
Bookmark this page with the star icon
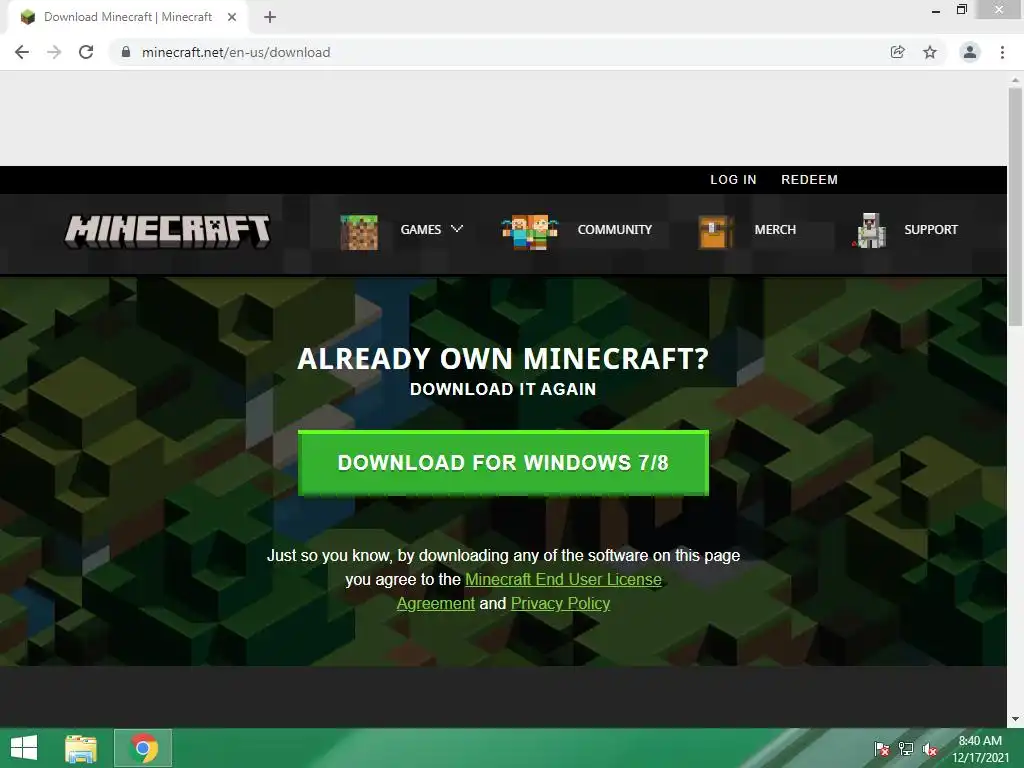930,52
